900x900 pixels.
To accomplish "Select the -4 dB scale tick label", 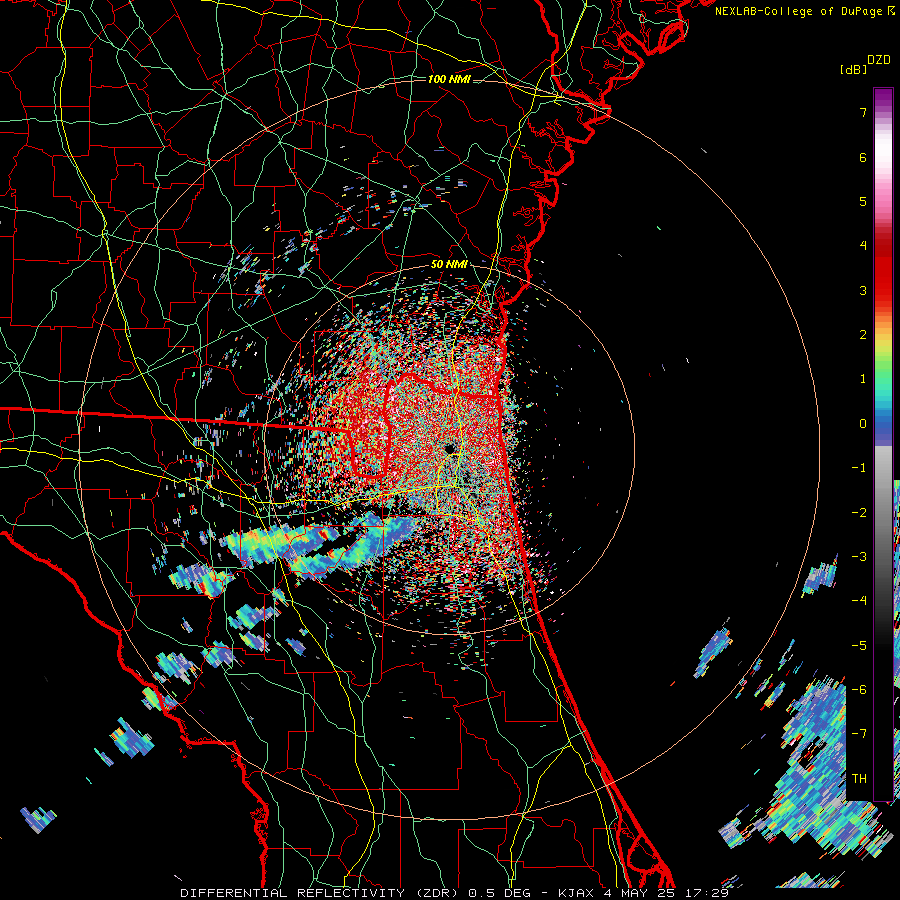I will pyautogui.click(x=859, y=600).
